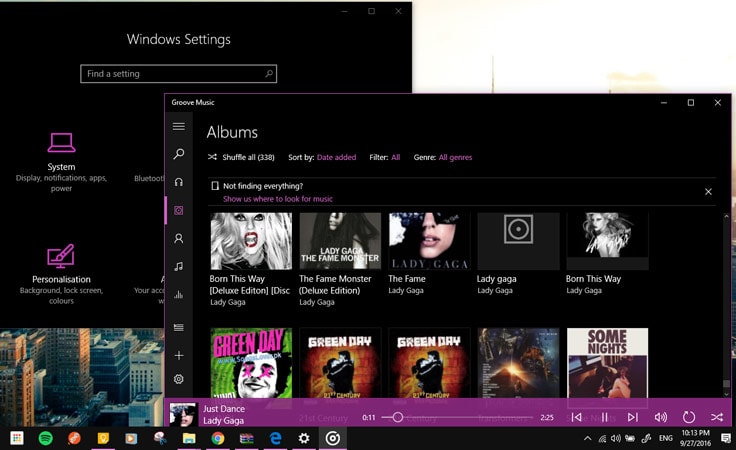The image size is (736, 450).
Task: Click the Albums page heading
Action: point(232,132)
